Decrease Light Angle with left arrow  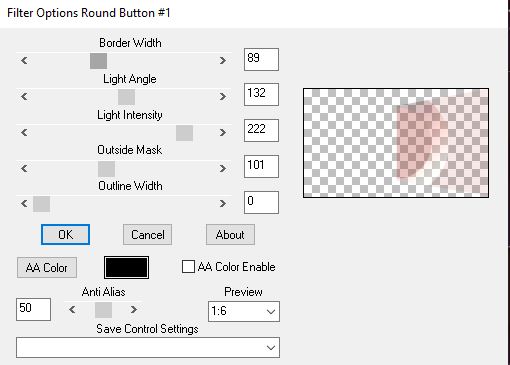point(24,97)
